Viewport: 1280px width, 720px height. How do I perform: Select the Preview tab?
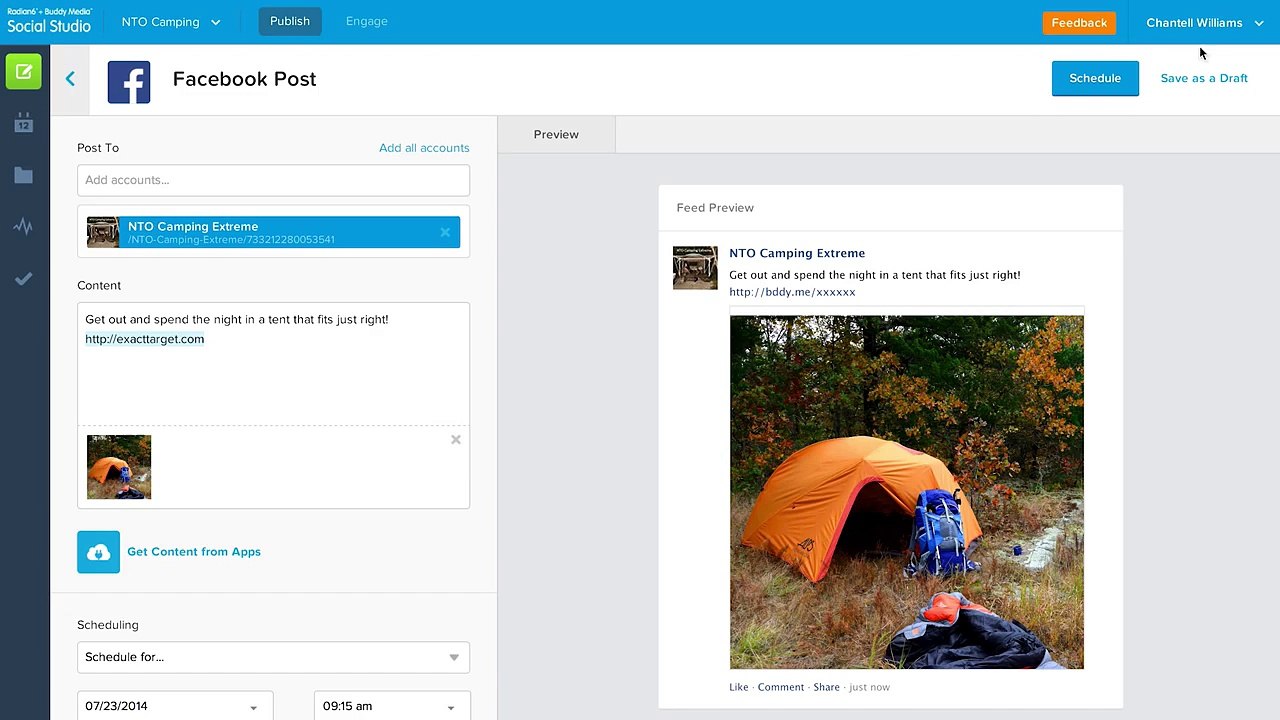click(x=556, y=135)
